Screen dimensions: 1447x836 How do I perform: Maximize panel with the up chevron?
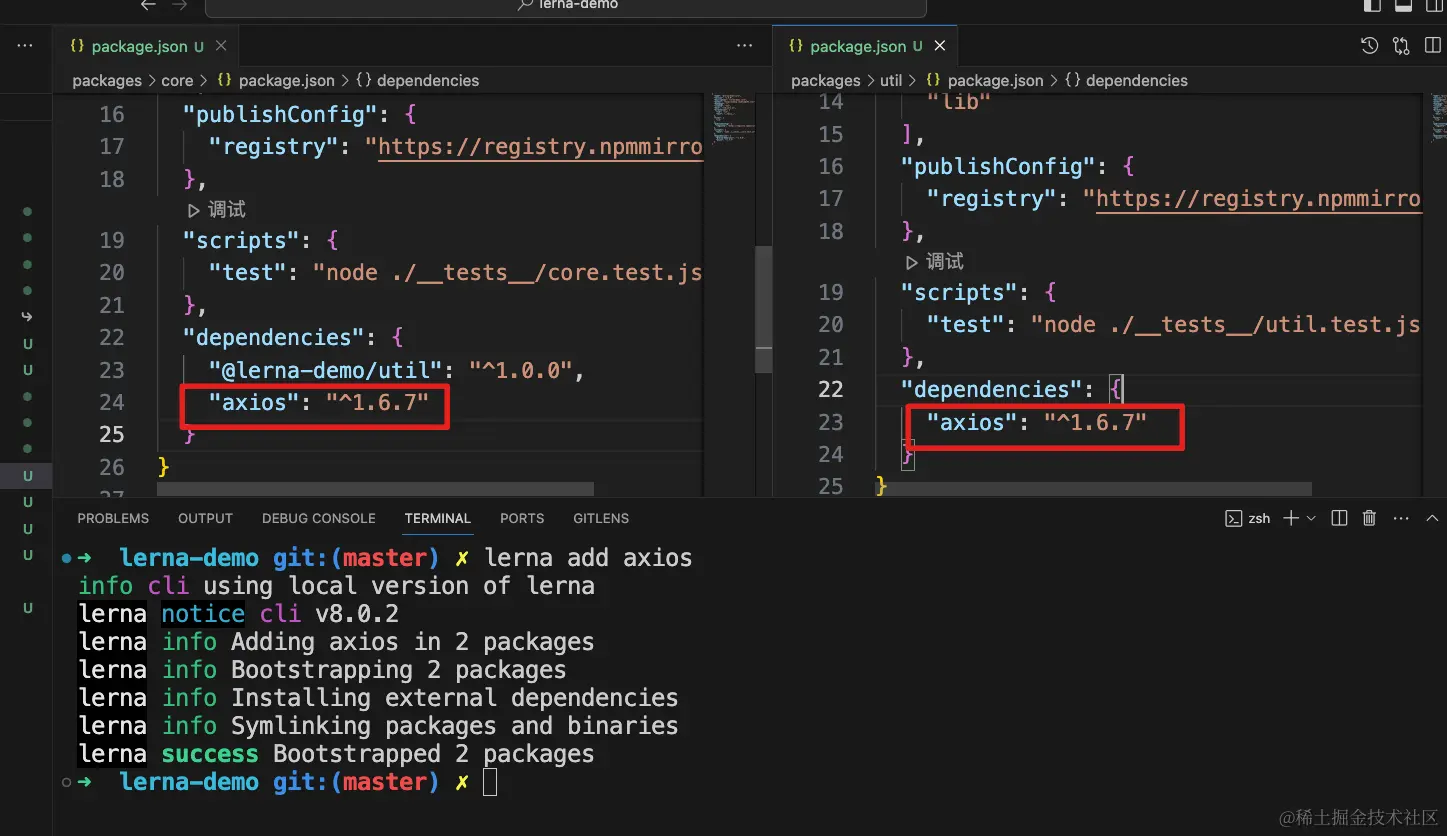[x=1433, y=518]
